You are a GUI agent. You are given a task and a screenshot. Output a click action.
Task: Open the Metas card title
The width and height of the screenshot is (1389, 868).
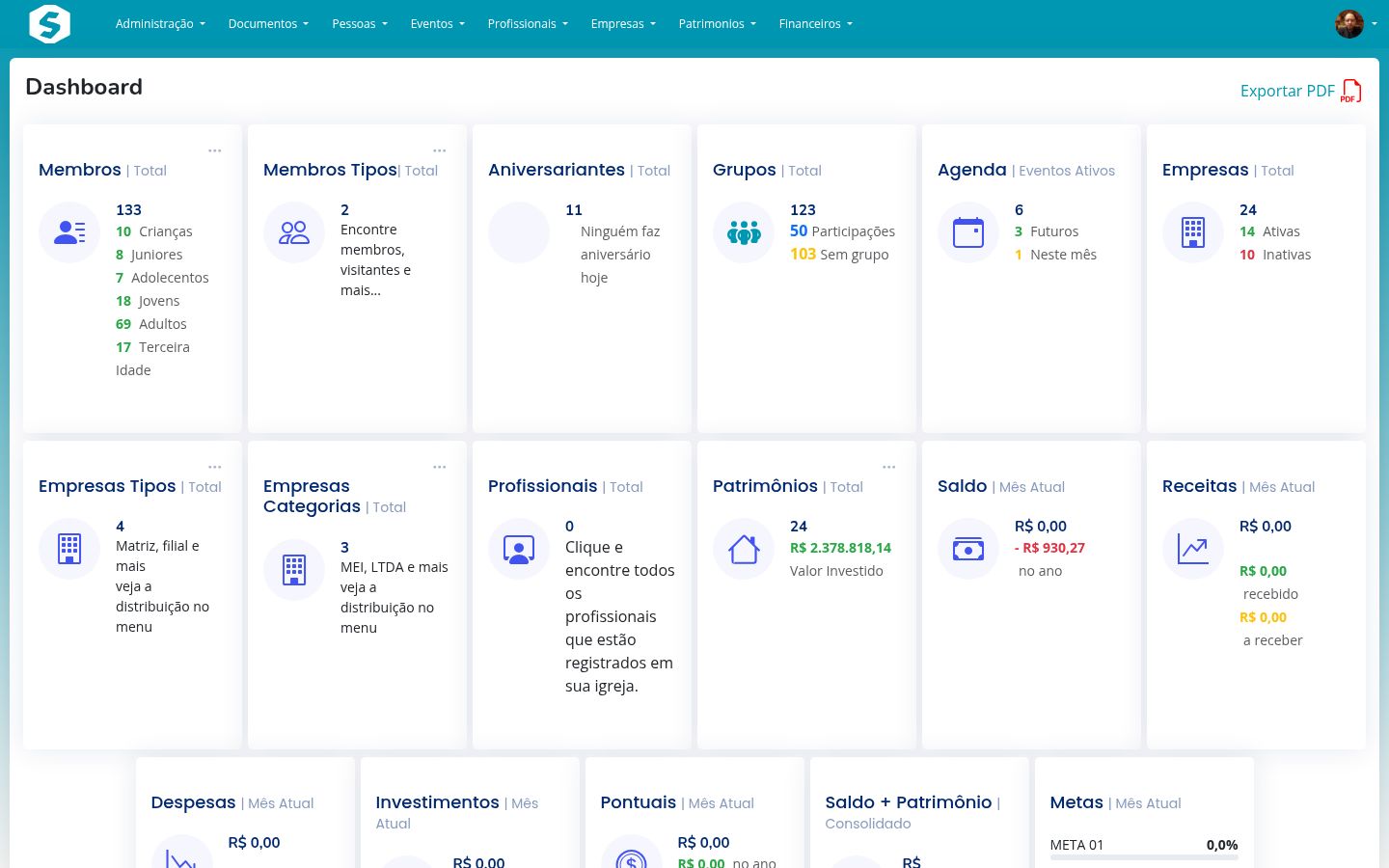[x=1076, y=802]
